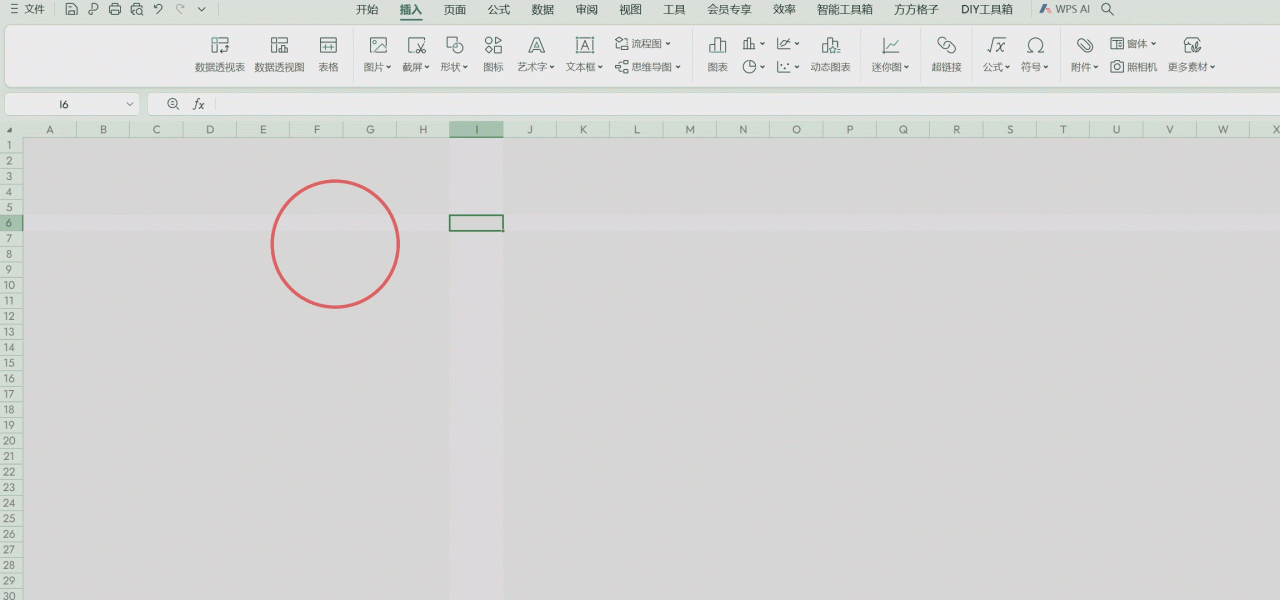Open the 思维导图 mind map dropdown

pyautogui.click(x=648, y=67)
